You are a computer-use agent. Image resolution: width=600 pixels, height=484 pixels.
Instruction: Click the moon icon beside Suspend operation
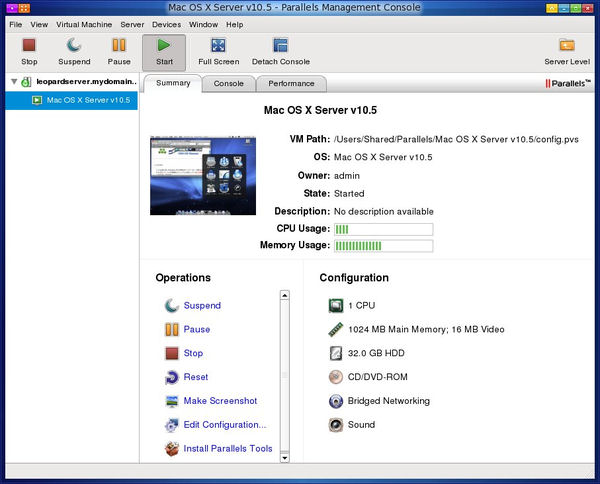click(x=171, y=305)
